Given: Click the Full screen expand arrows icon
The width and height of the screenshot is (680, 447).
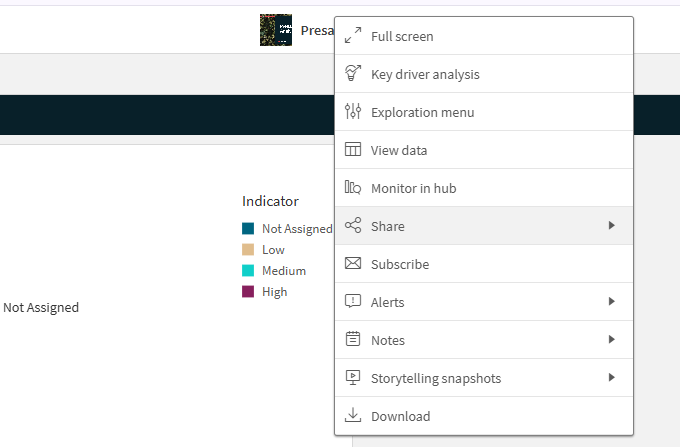Looking at the screenshot, I should coord(352,36).
